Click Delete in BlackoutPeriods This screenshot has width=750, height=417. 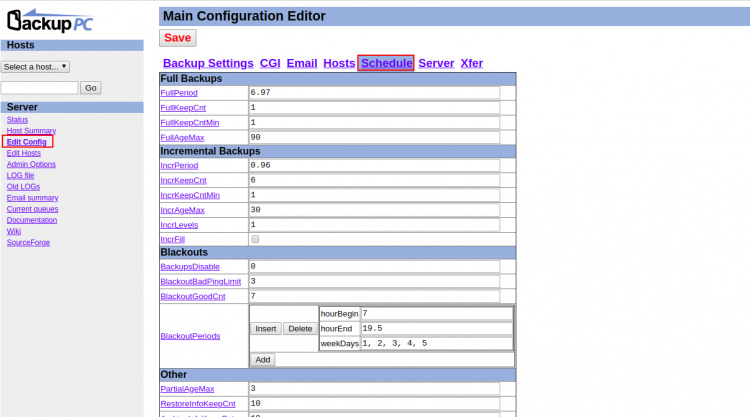pos(299,328)
